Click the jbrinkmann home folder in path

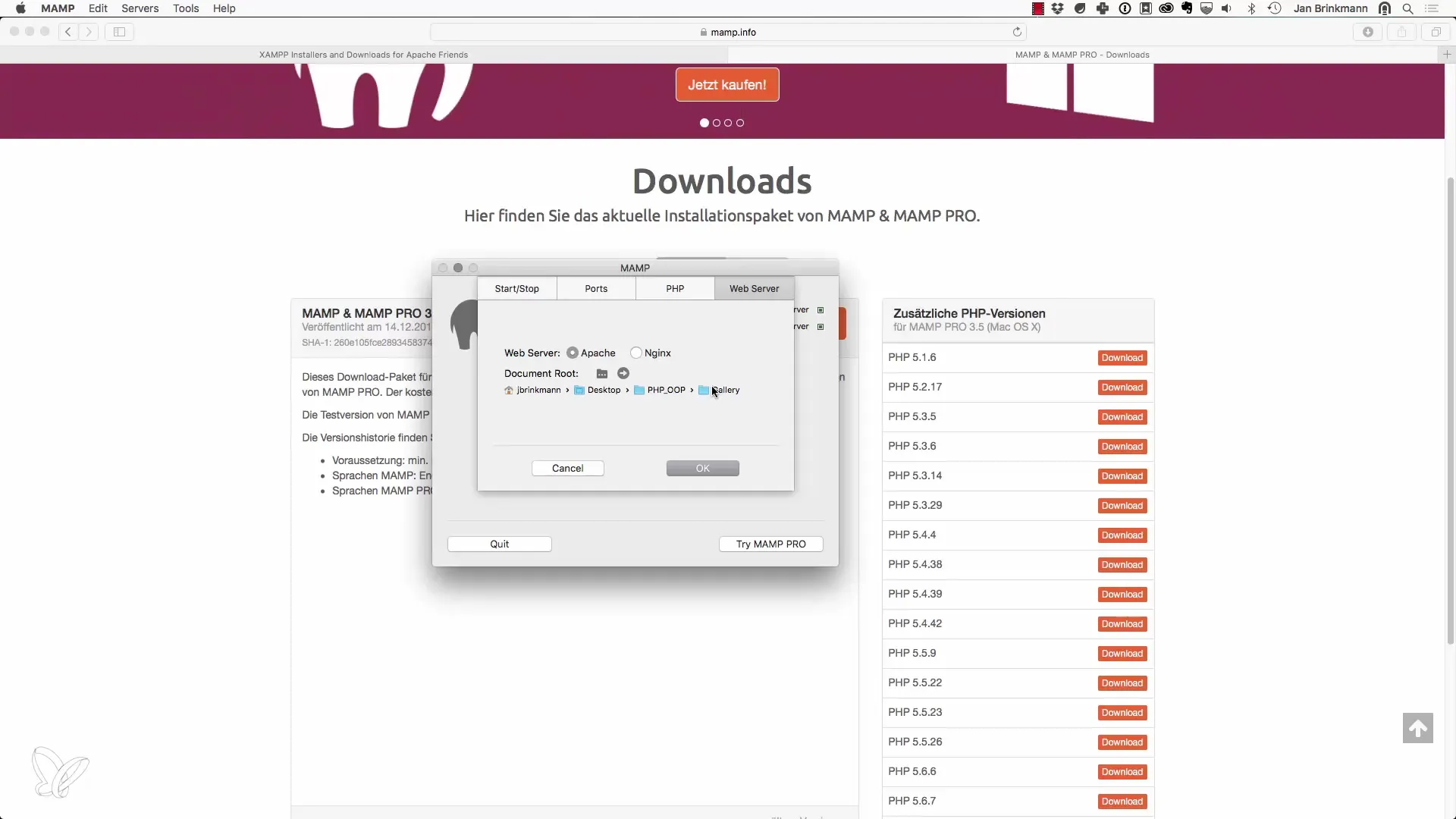(x=532, y=391)
